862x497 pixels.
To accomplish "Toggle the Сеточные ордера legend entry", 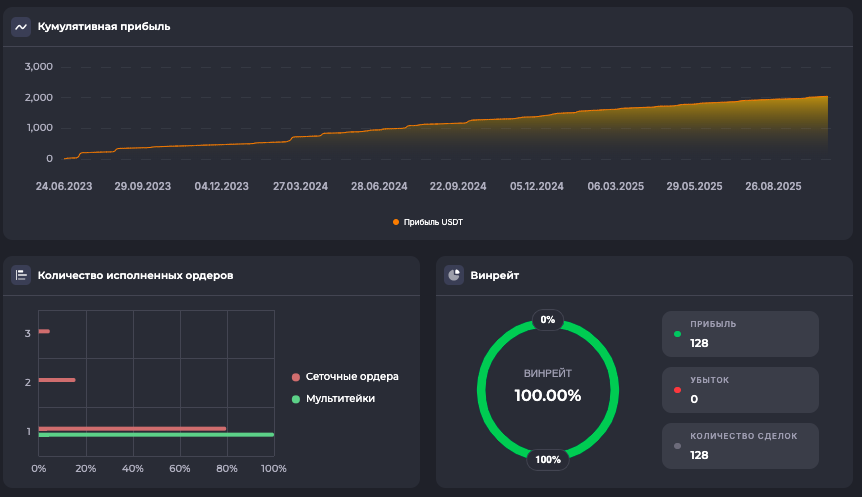I will point(344,377).
